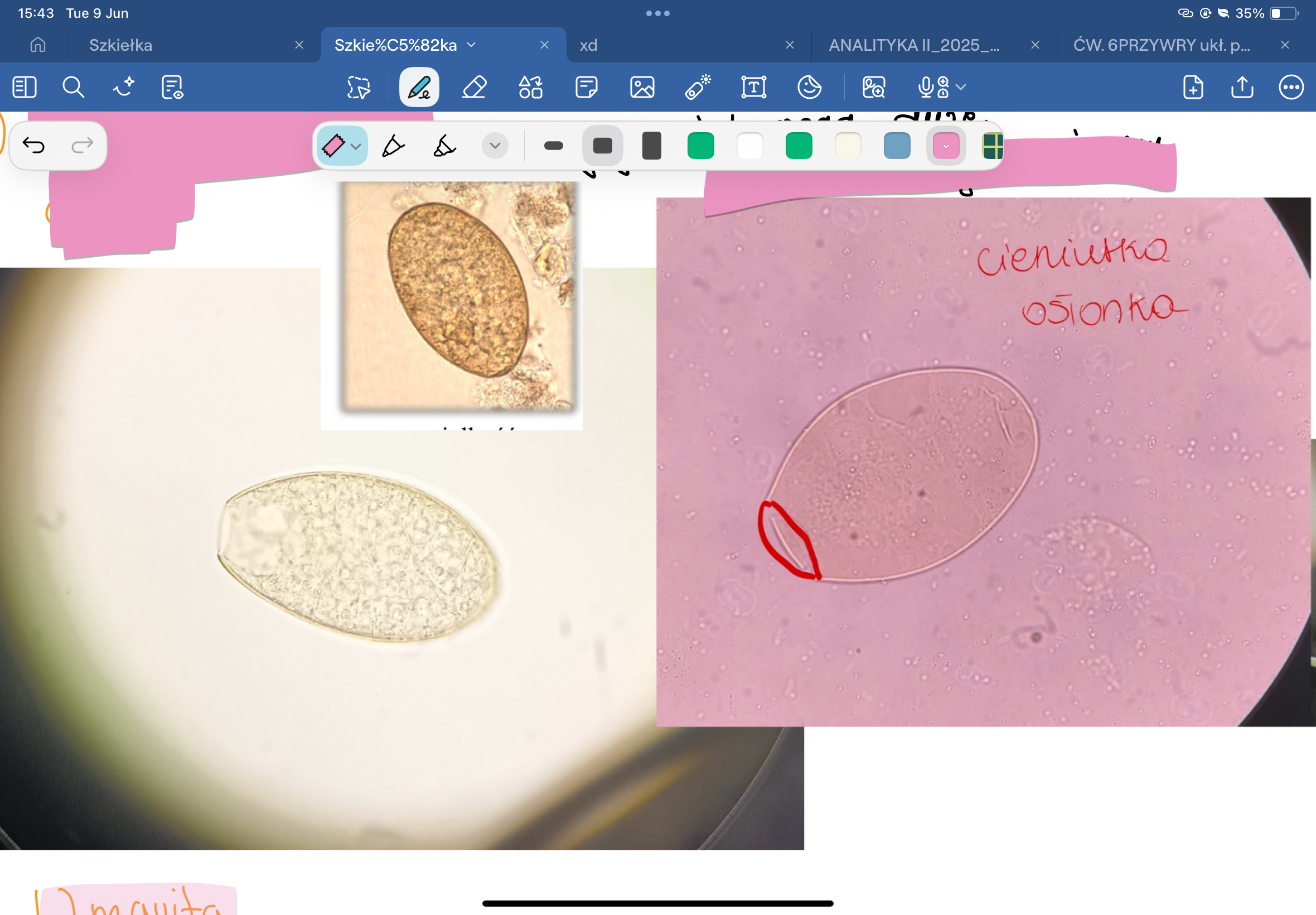
Task: Start audio recording with microphone icon
Action: click(933, 87)
